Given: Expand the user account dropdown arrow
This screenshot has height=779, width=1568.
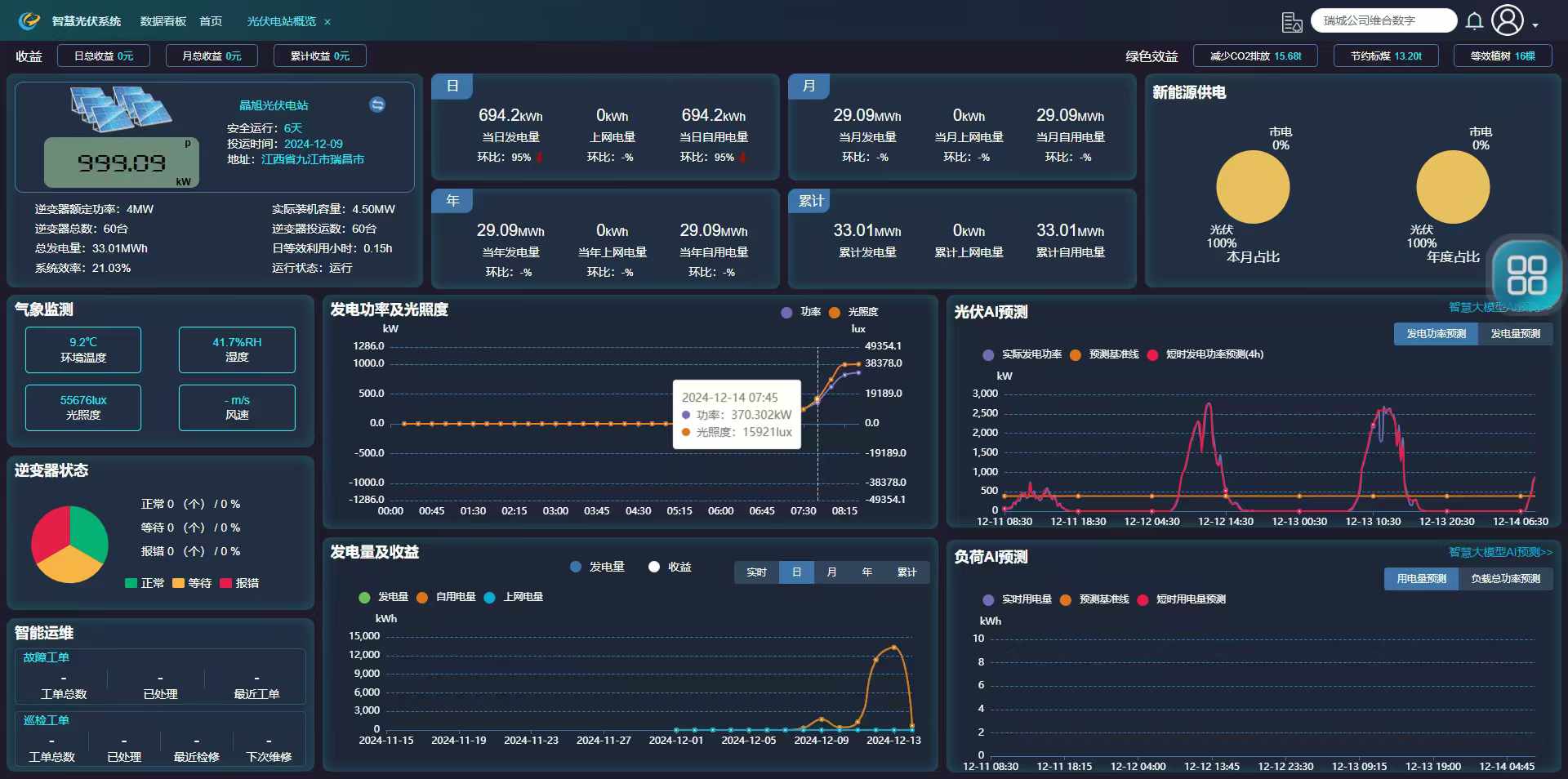Looking at the screenshot, I should click(1535, 25).
